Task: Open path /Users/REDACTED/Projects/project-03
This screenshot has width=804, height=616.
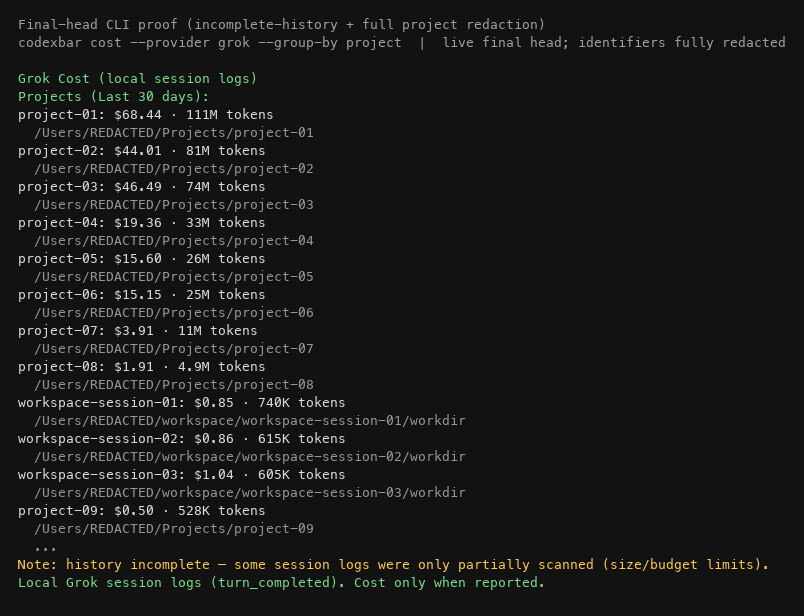Action: pos(174,205)
